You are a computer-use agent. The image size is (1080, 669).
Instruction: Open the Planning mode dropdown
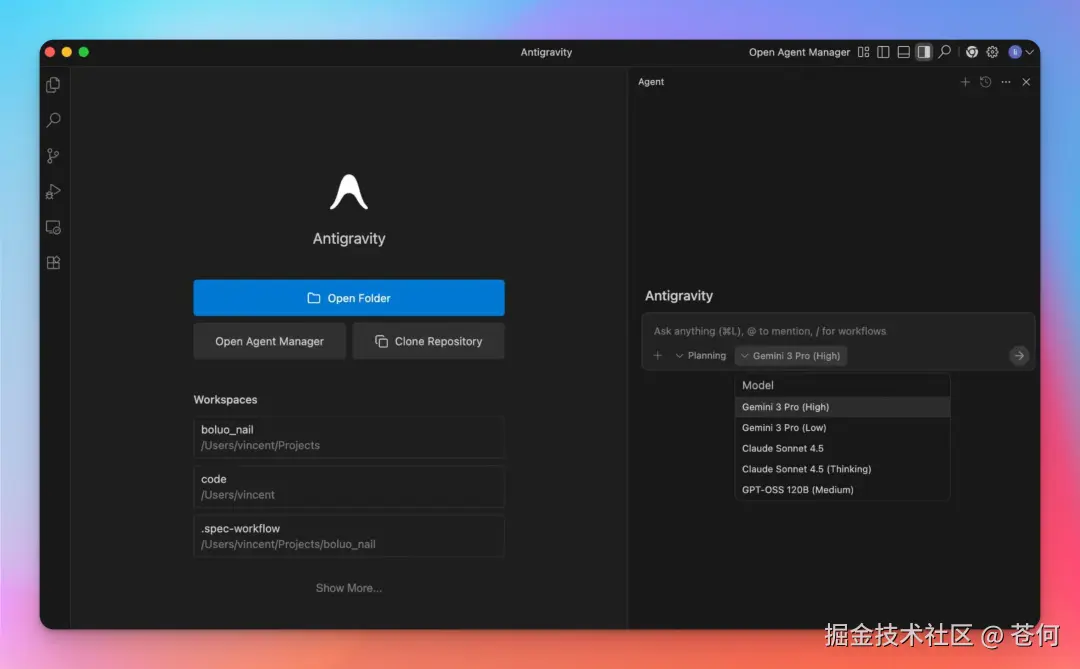700,356
